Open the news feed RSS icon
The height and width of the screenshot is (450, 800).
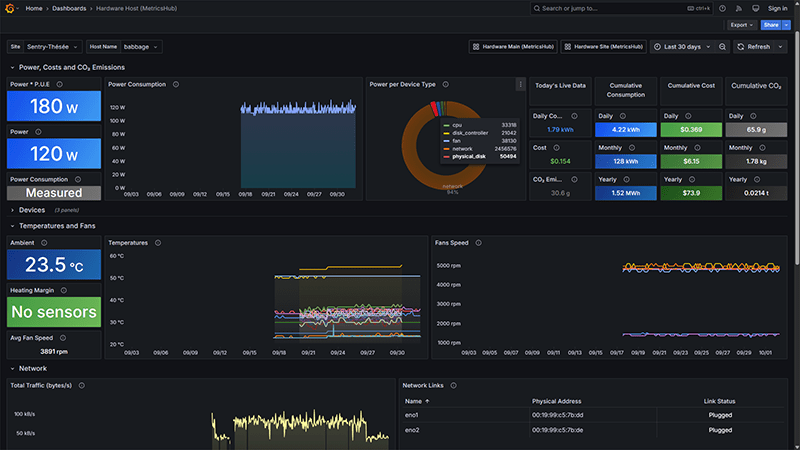tap(740, 8)
